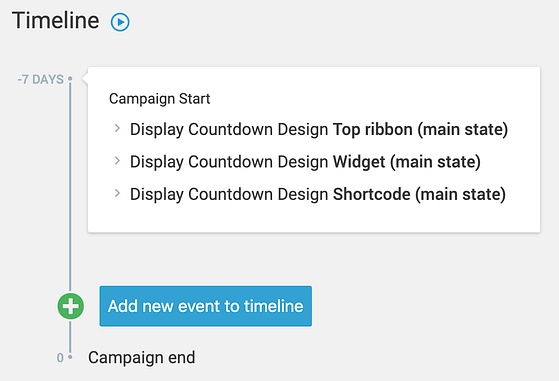559x381 pixels.
Task: Click the bold Top ribbon (main state) text
Action: pyautogui.click(x=420, y=129)
